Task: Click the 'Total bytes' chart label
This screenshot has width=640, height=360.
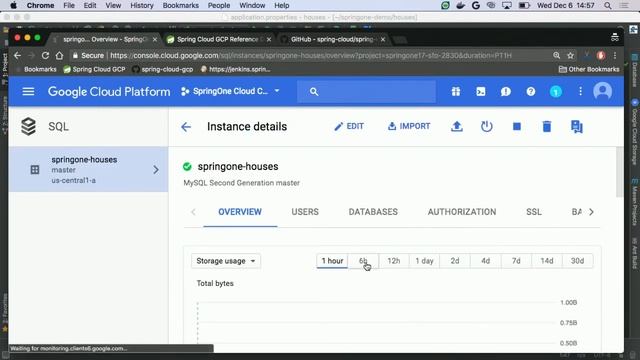Action: (215, 283)
